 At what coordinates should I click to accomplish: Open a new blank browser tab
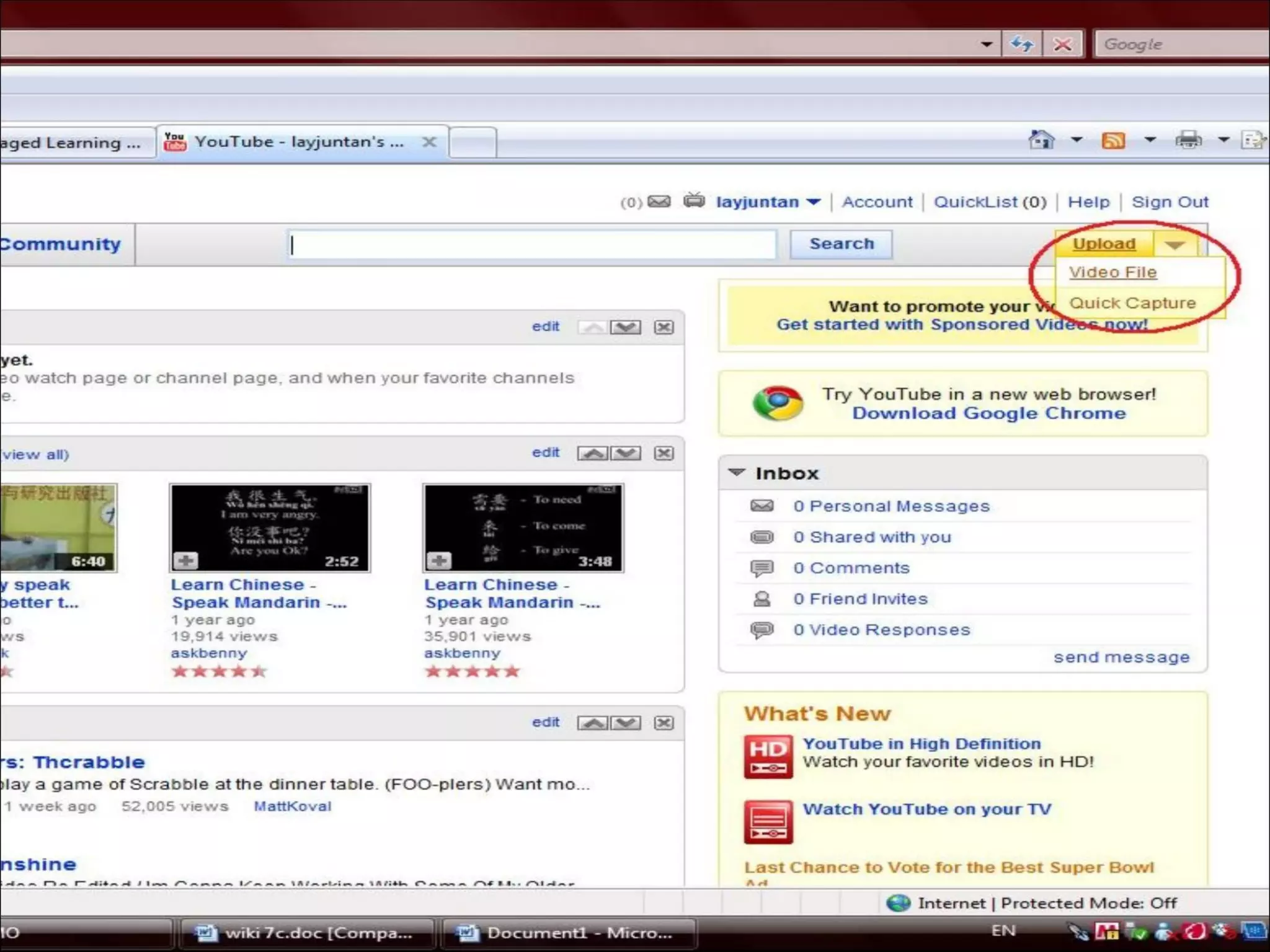tap(473, 143)
